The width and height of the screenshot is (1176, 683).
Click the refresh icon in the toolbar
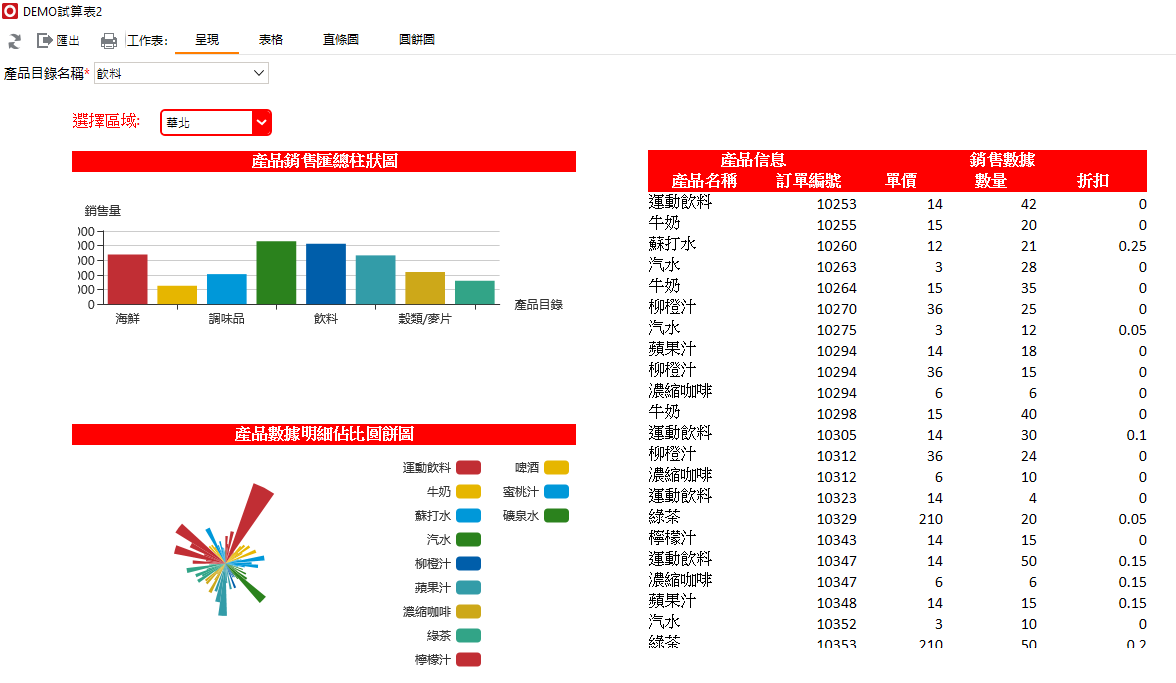pyautogui.click(x=14, y=41)
